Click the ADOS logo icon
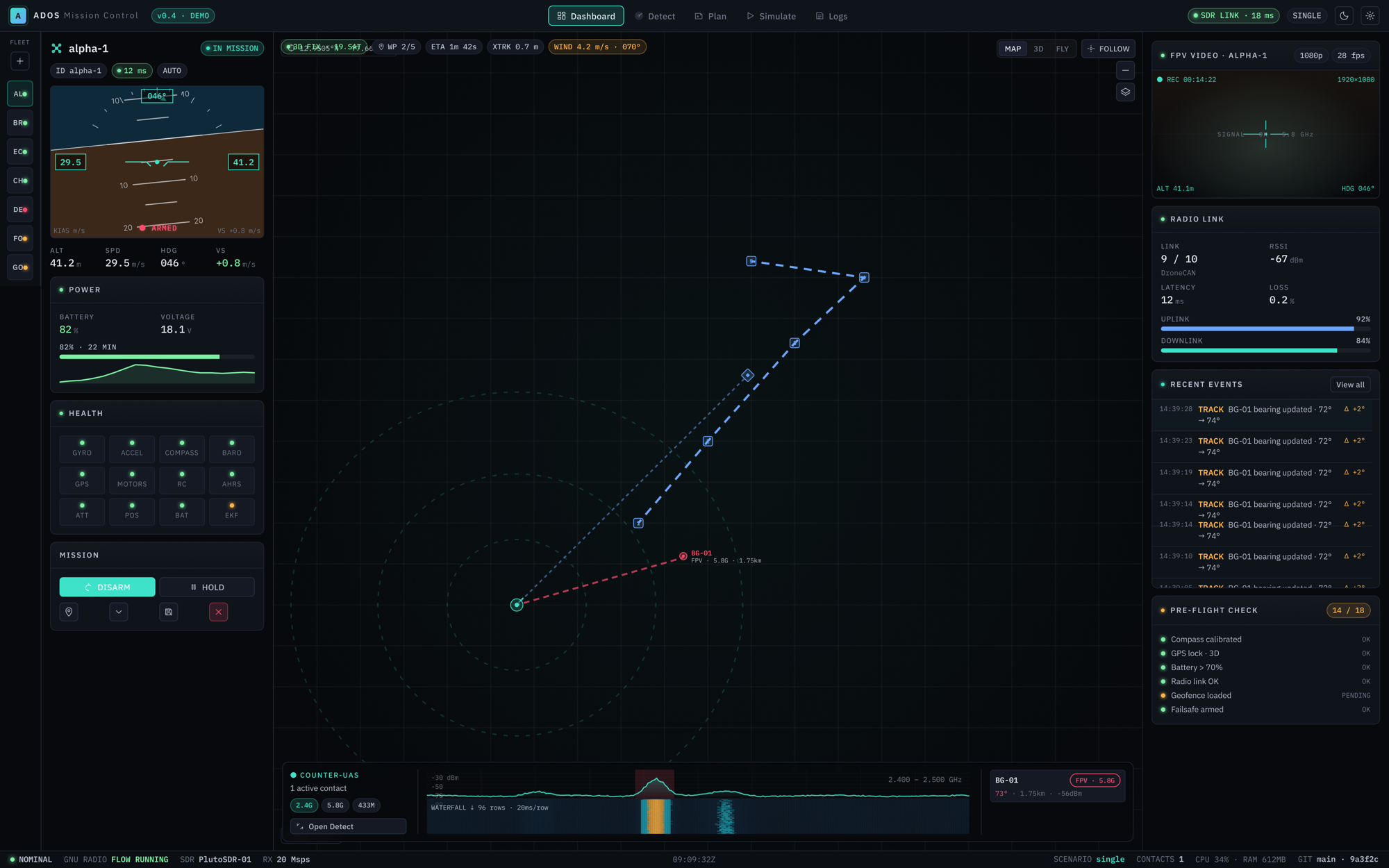Screen dimensions: 1389x868 coord(18,15)
